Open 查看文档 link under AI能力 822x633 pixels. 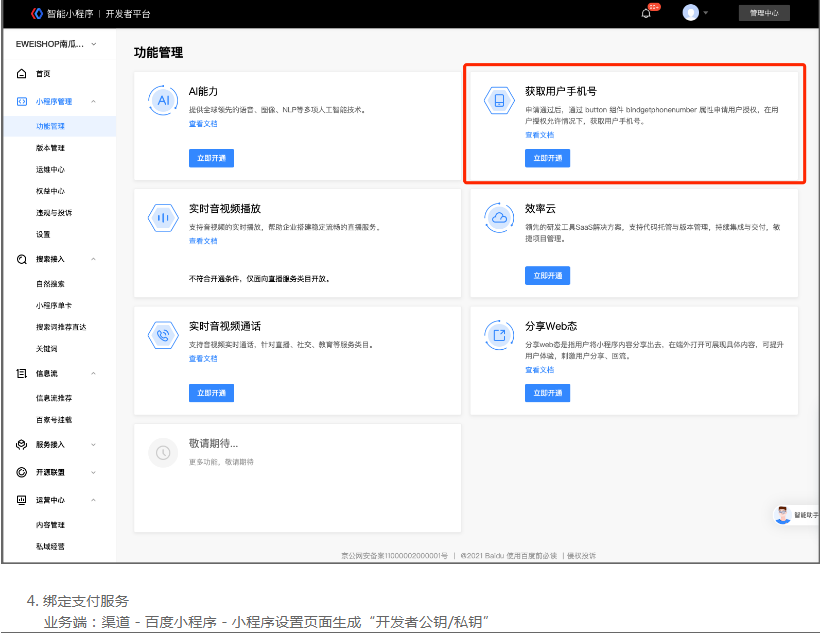pyautogui.click(x=203, y=124)
